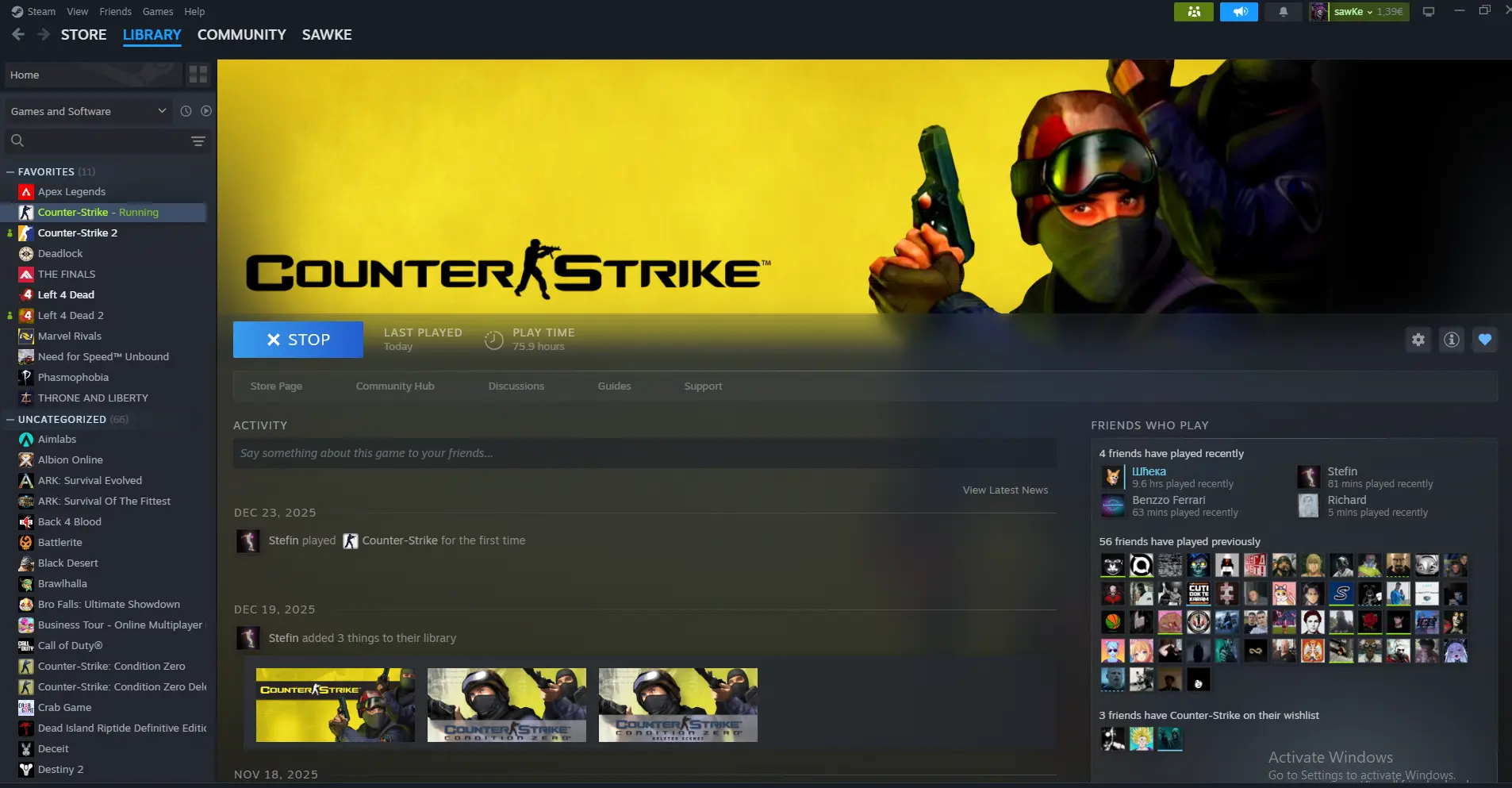Click the activity post text box

(645, 454)
